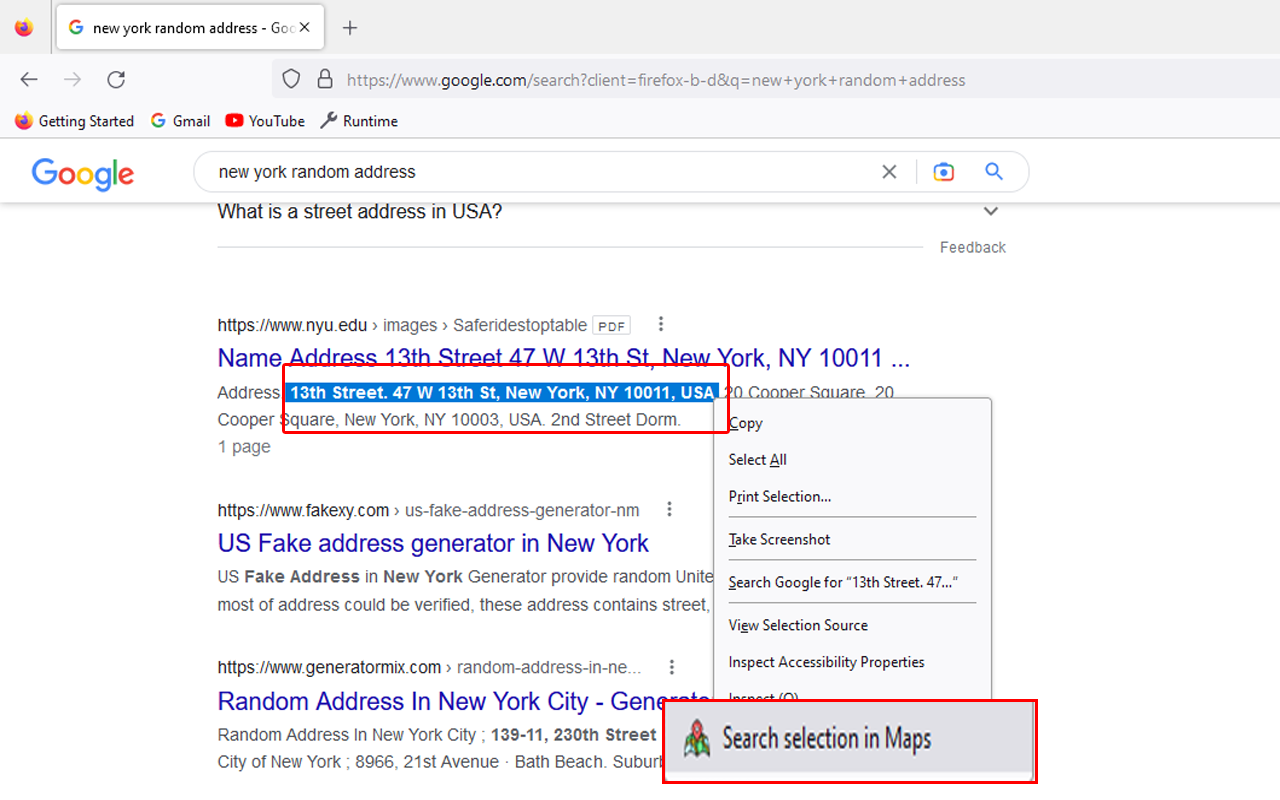Click the tracking protection shield icon
Viewport: 1280px width, 800px height.
click(x=290, y=78)
